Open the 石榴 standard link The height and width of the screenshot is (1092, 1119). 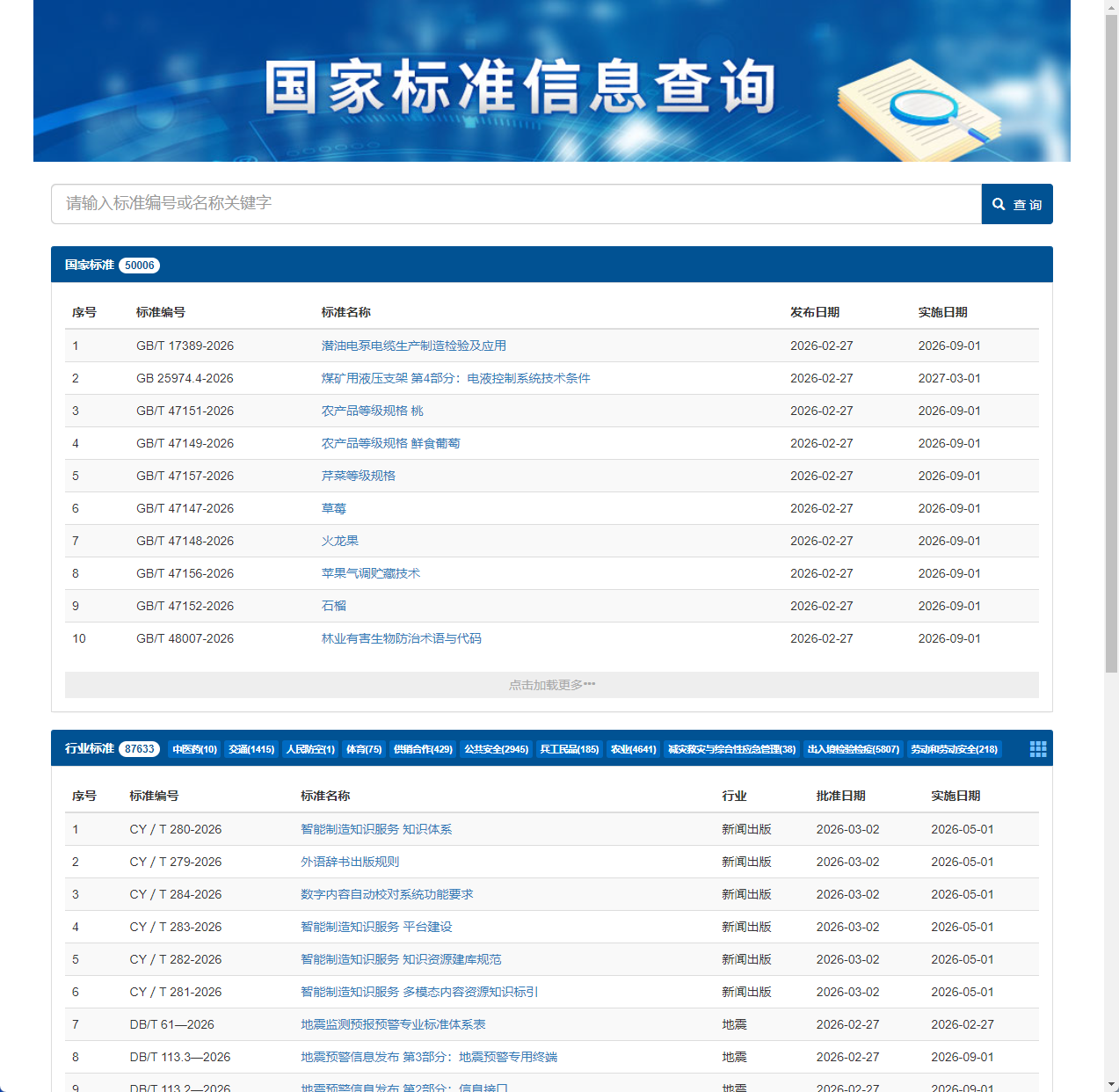pyautogui.click(x=334, y=606)
